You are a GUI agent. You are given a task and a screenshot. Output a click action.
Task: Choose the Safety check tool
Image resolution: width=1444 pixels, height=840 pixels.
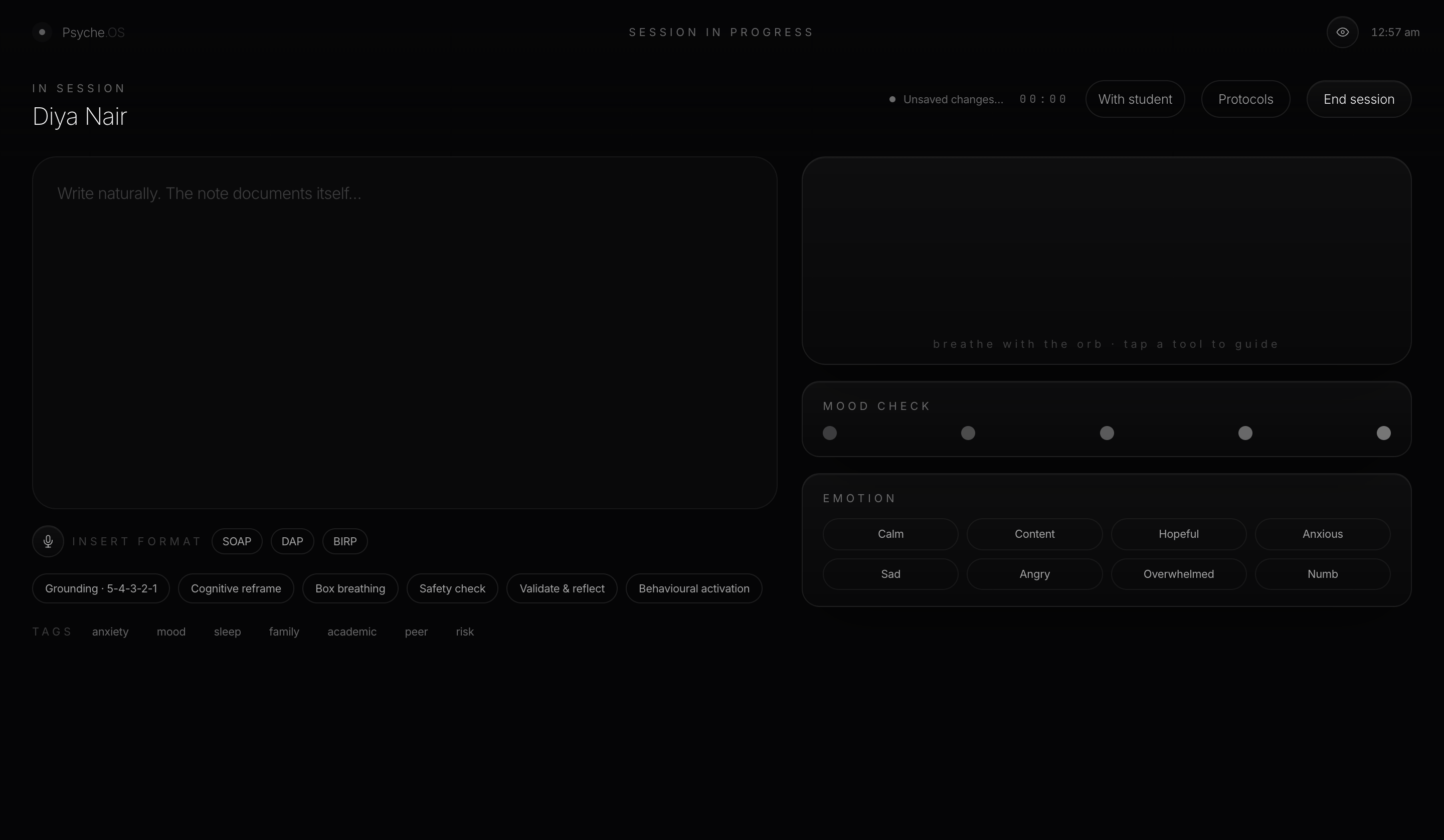[452, 588]
